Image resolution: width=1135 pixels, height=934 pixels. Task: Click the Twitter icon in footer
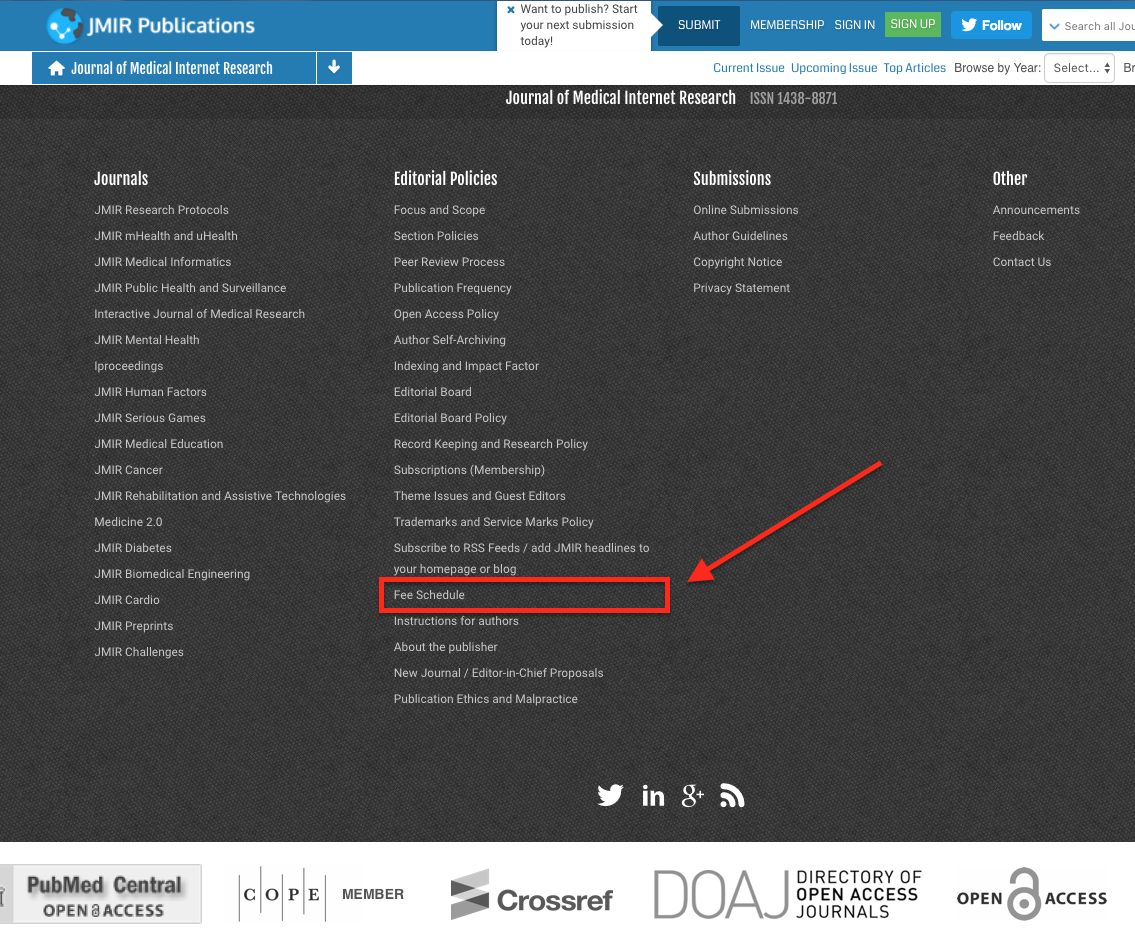(x=610, y=796)
